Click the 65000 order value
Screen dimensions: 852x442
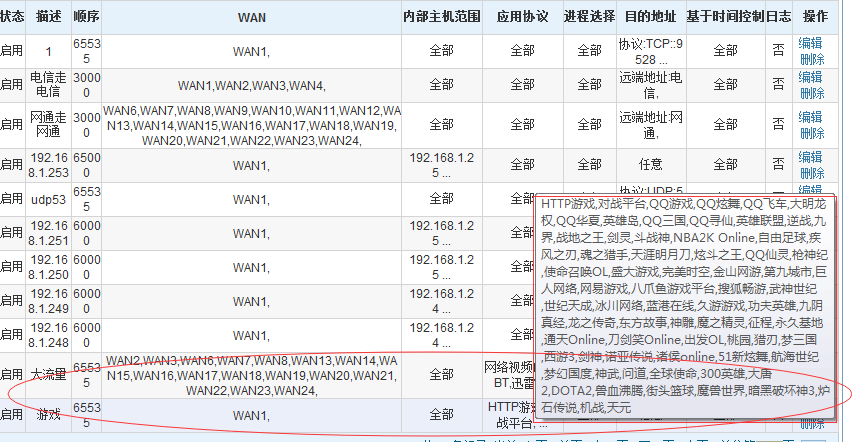coord(86,165)
